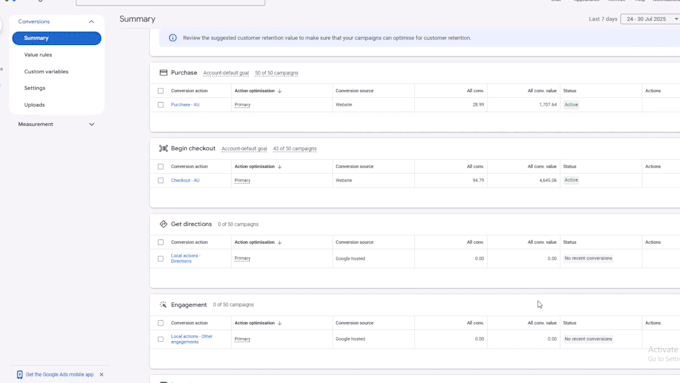Viewport: 680px width, 383px height.
Task: Open Local actions - Other engagements link
Action: click(192, 339)
